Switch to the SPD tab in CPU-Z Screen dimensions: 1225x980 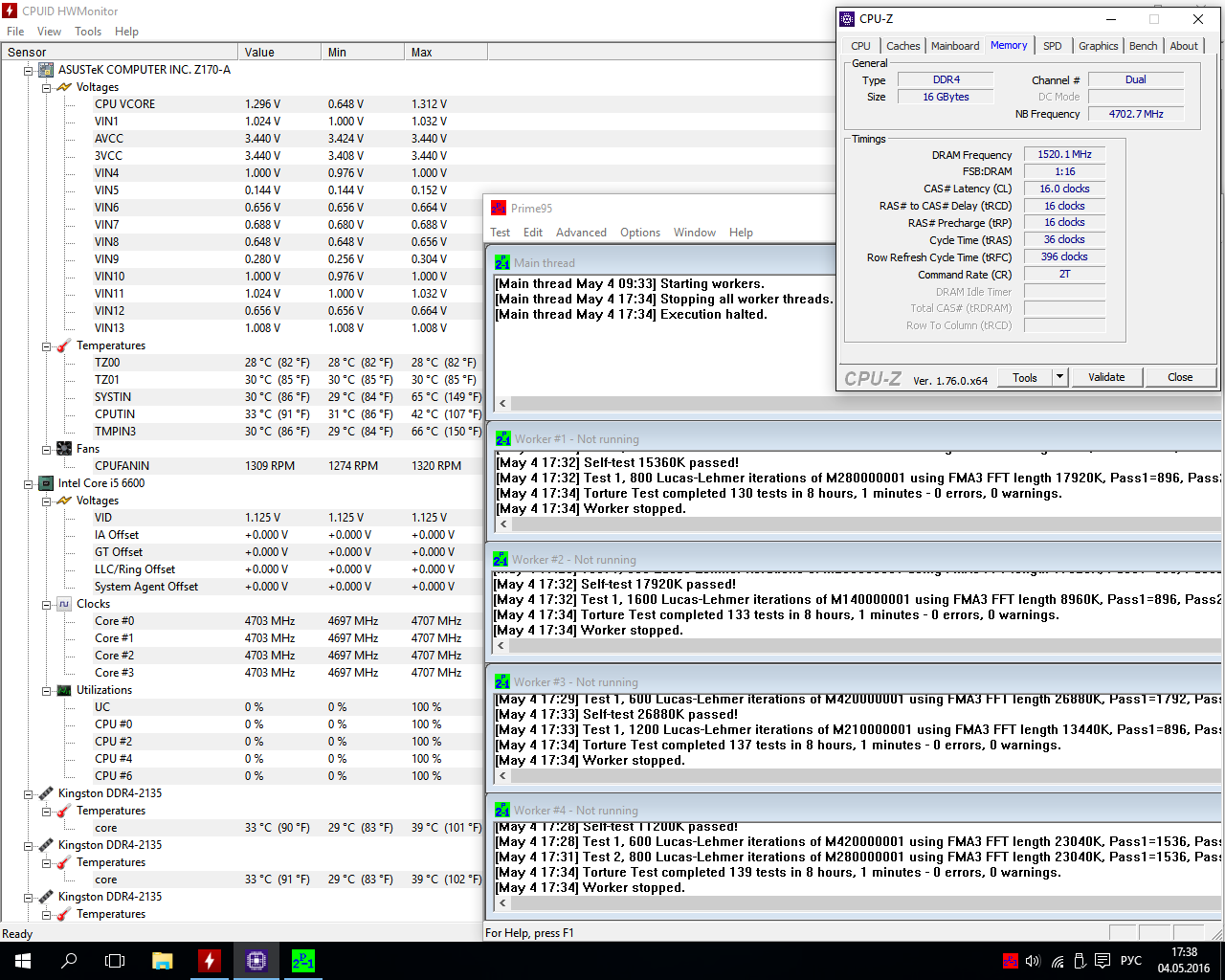coord(1052,46)
